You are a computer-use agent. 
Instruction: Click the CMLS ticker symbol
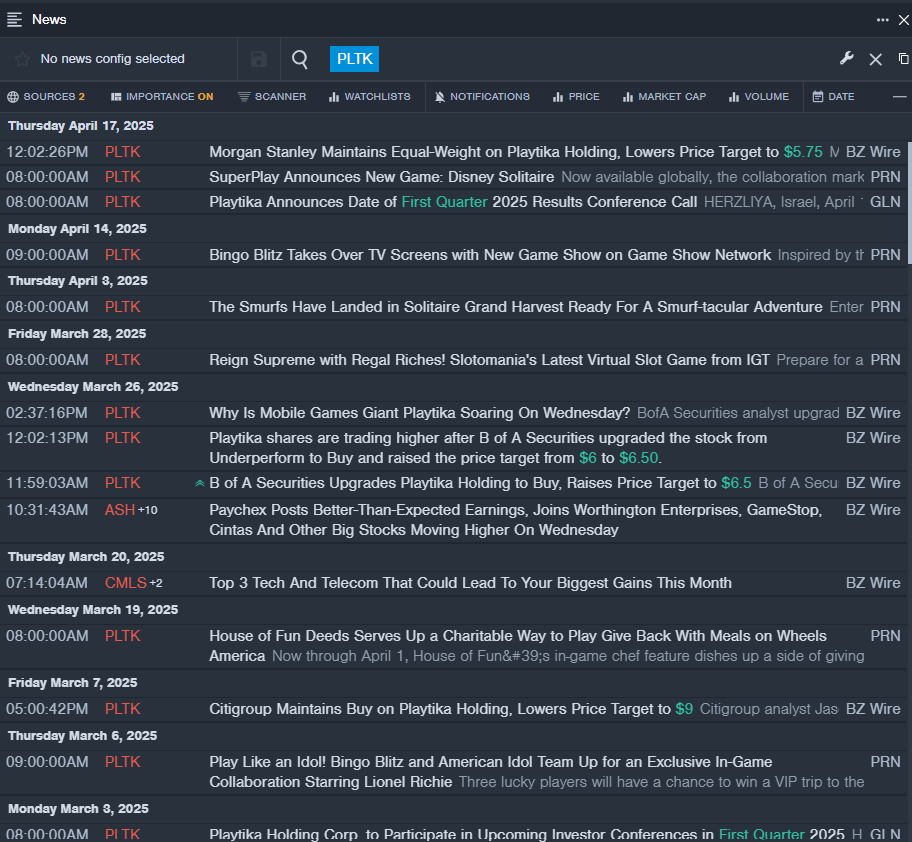126,583
